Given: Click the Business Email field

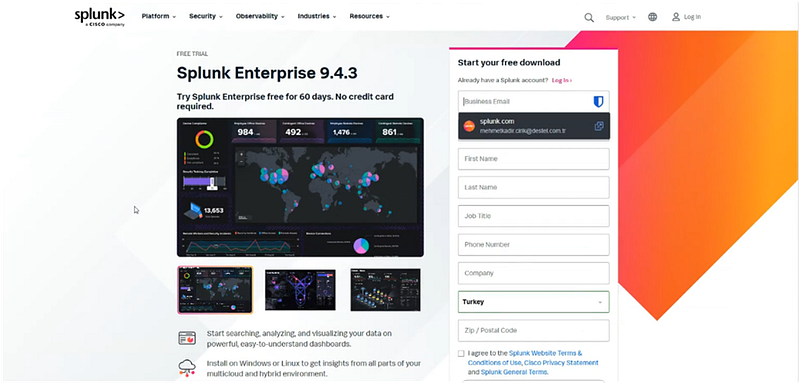Looking at the screenshot, I should point(534,101).
